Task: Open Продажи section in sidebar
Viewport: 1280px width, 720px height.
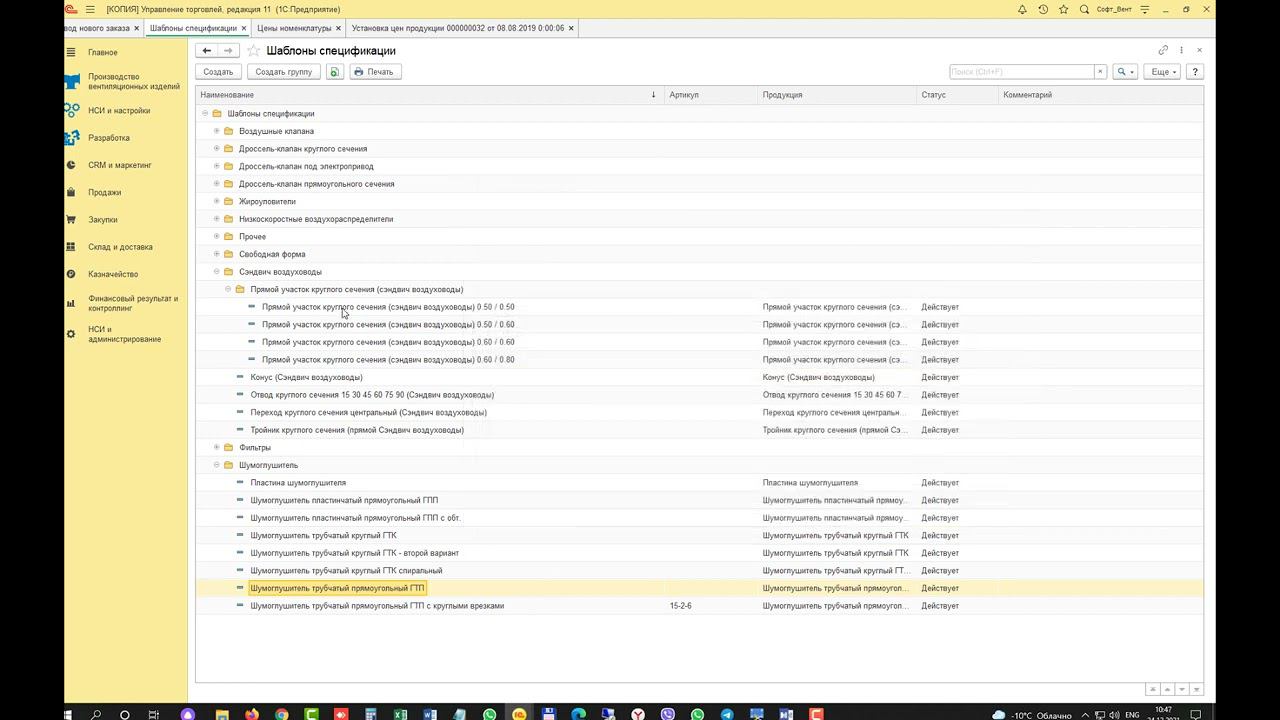Action: click(x=104, y=192)
